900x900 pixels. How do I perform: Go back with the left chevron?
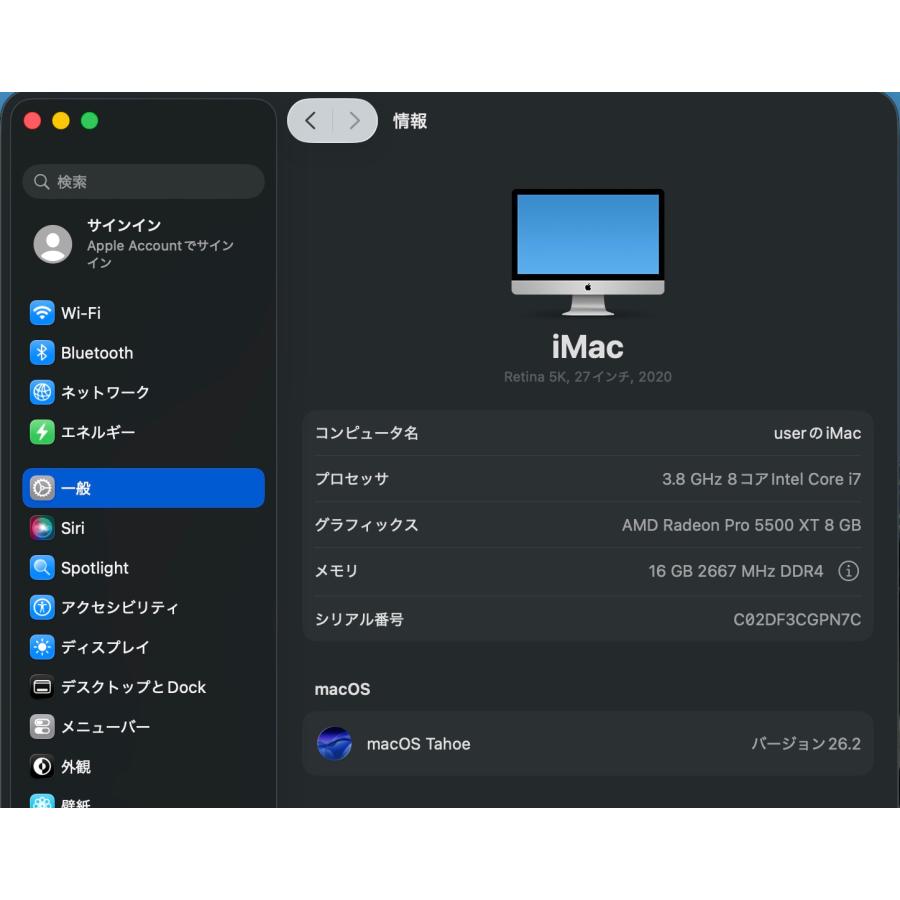(x=311, y=121)
